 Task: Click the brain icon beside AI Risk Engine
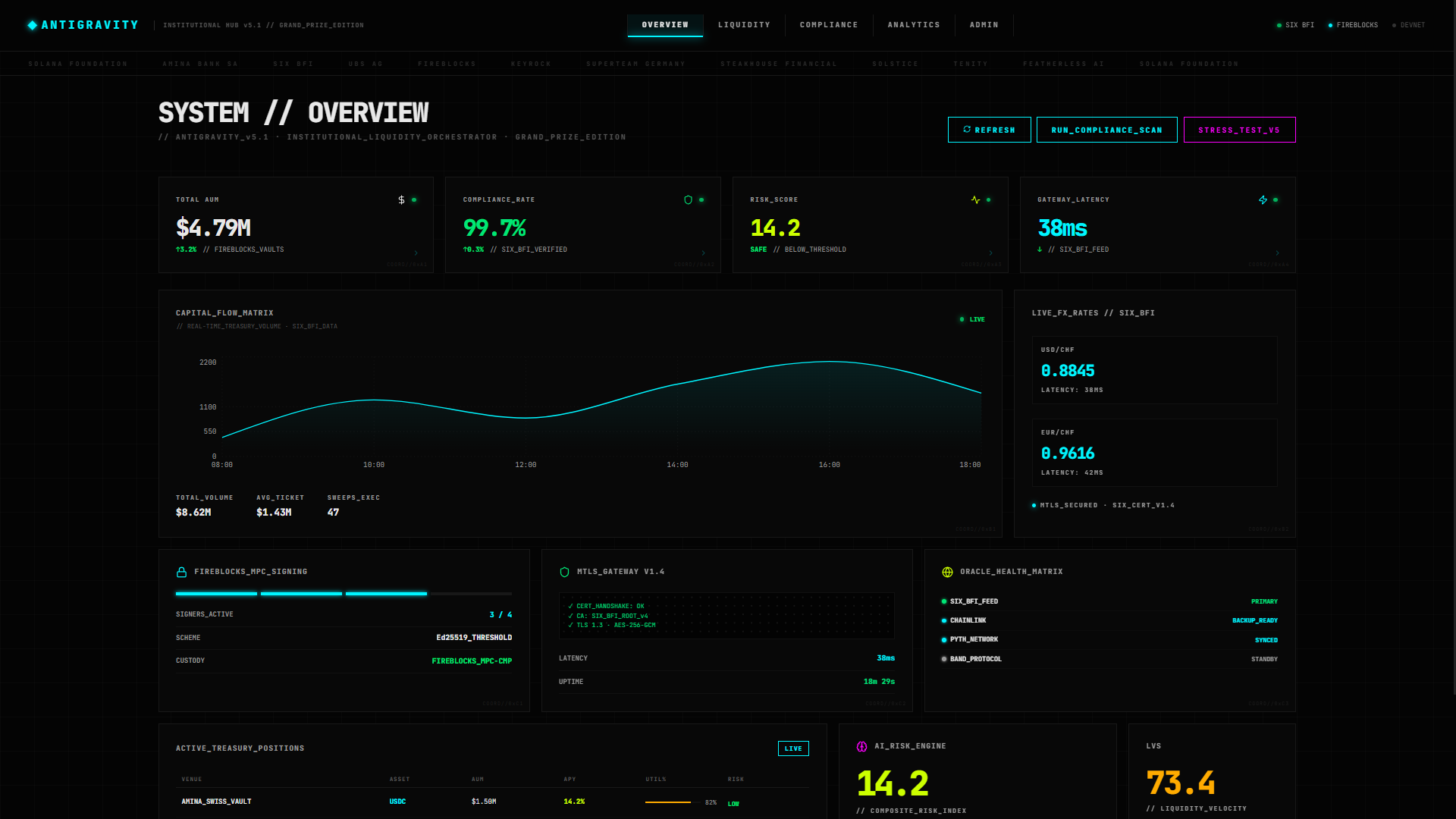tap(861, 747)
